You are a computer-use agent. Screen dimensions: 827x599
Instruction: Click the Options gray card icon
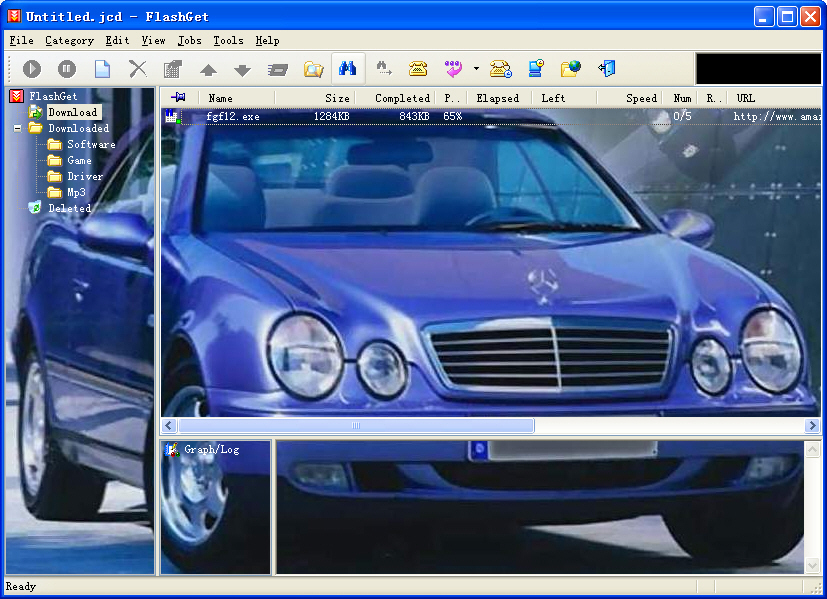tap(277, 70)
